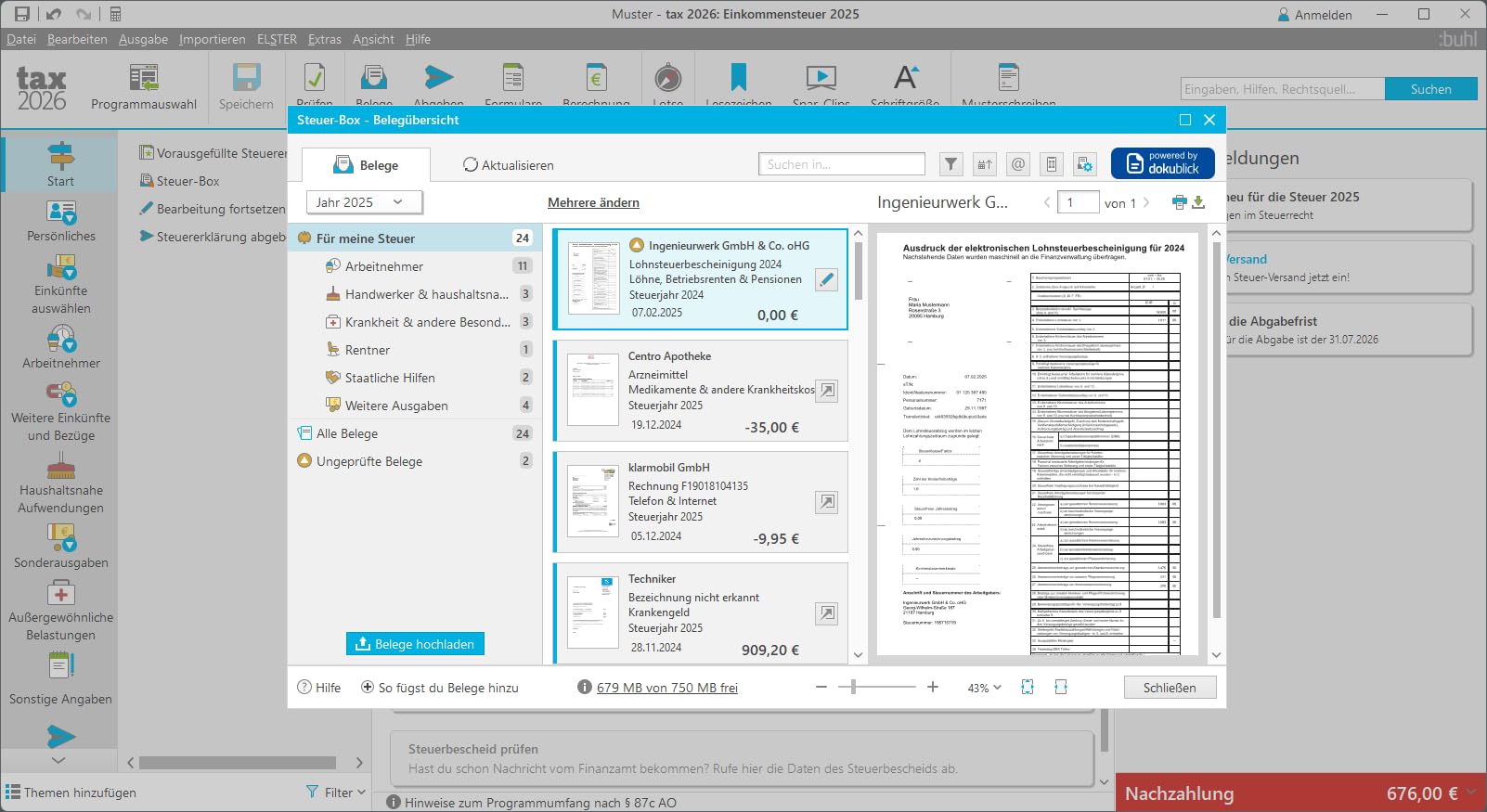This screenshot has height=812, width=1487.
Task: Open the 43% zoom level dropdown
Action: click(x=984, y=688)
